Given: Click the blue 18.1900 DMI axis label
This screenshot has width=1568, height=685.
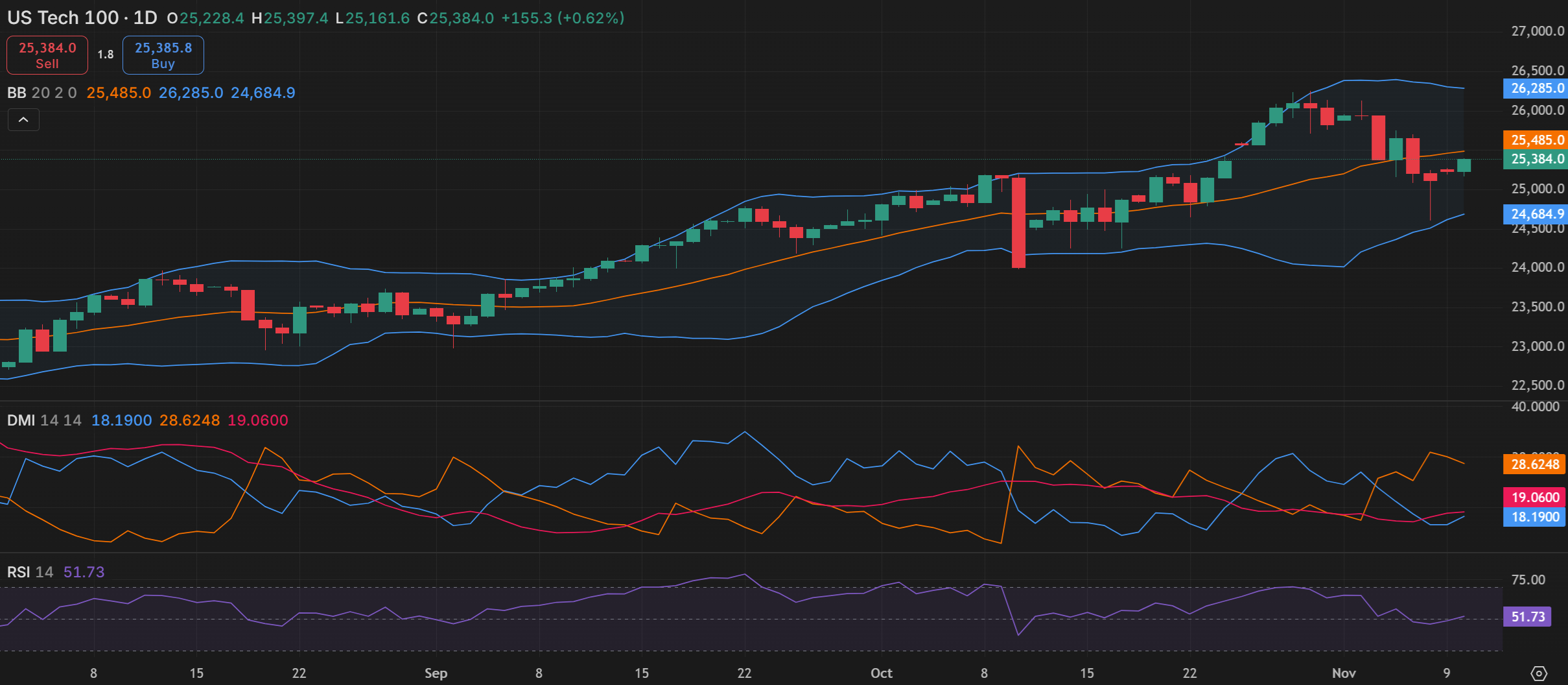Looking at the screenshot, I should (1534, 517).
